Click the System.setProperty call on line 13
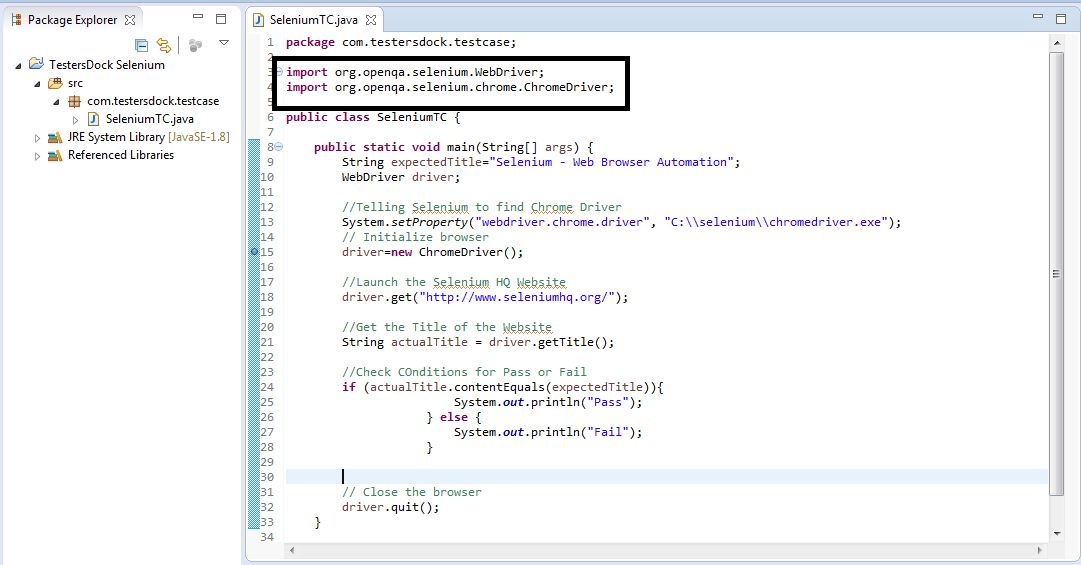 [x=621, y=222]
